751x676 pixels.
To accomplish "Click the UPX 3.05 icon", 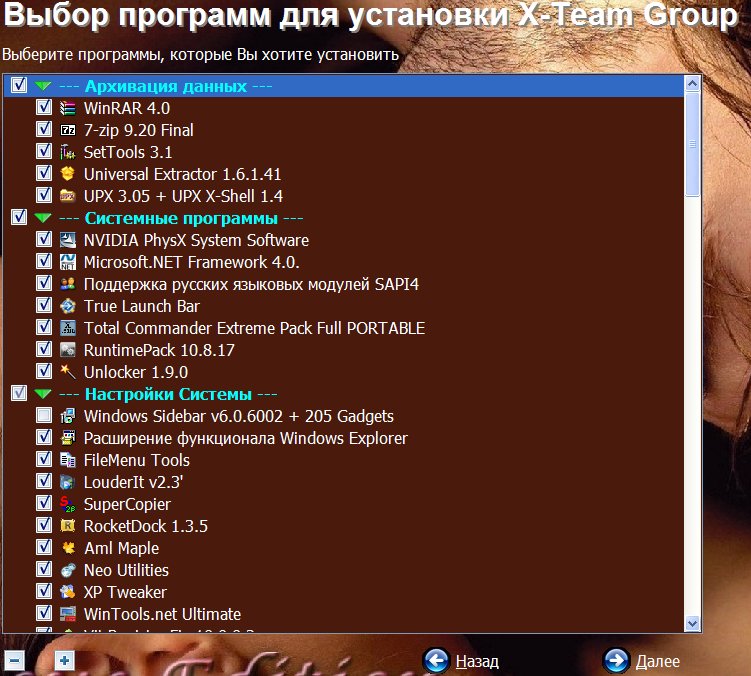I will coord(68,196).
